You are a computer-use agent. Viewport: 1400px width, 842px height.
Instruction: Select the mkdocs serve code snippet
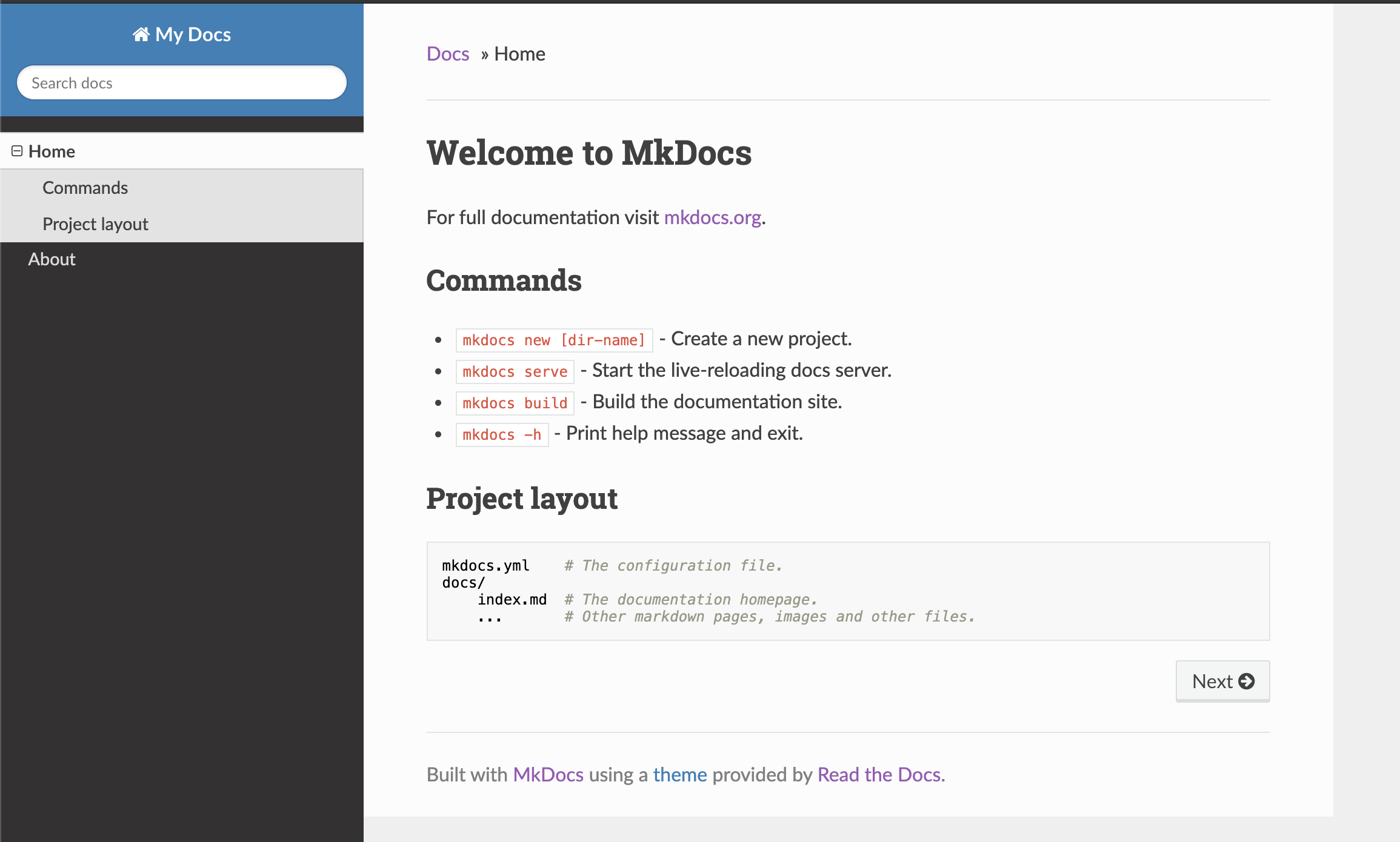point(515,371)
